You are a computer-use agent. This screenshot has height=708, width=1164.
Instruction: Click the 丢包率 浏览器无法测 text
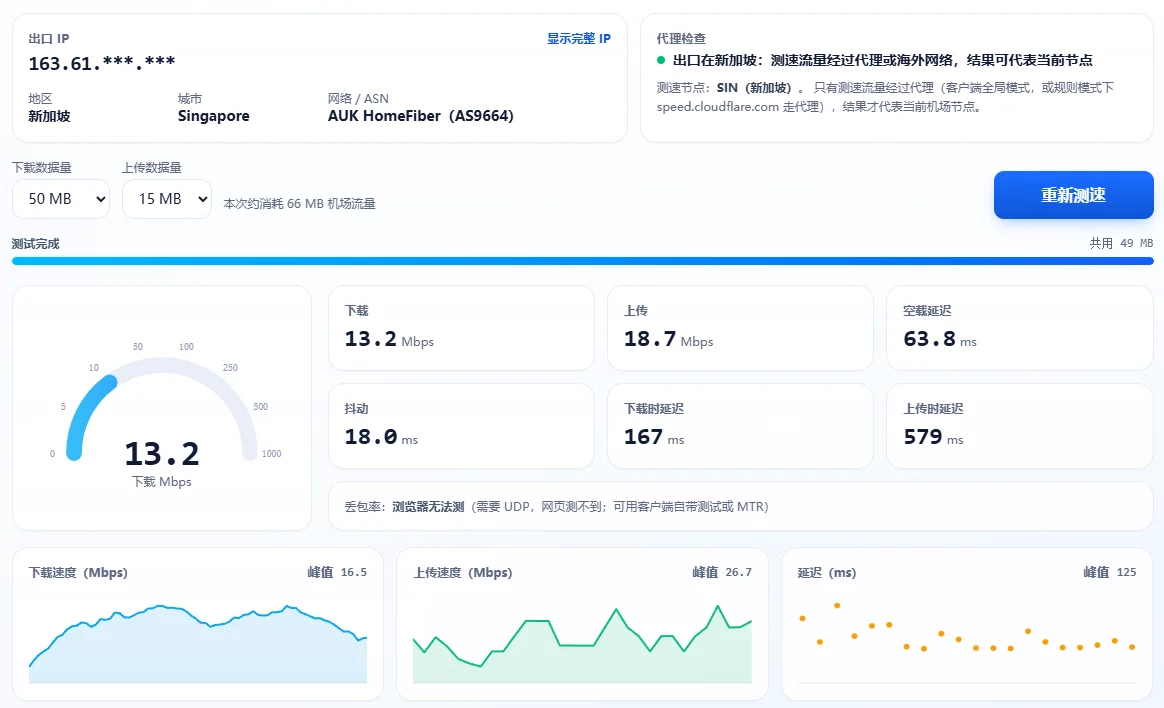[556, 507]
